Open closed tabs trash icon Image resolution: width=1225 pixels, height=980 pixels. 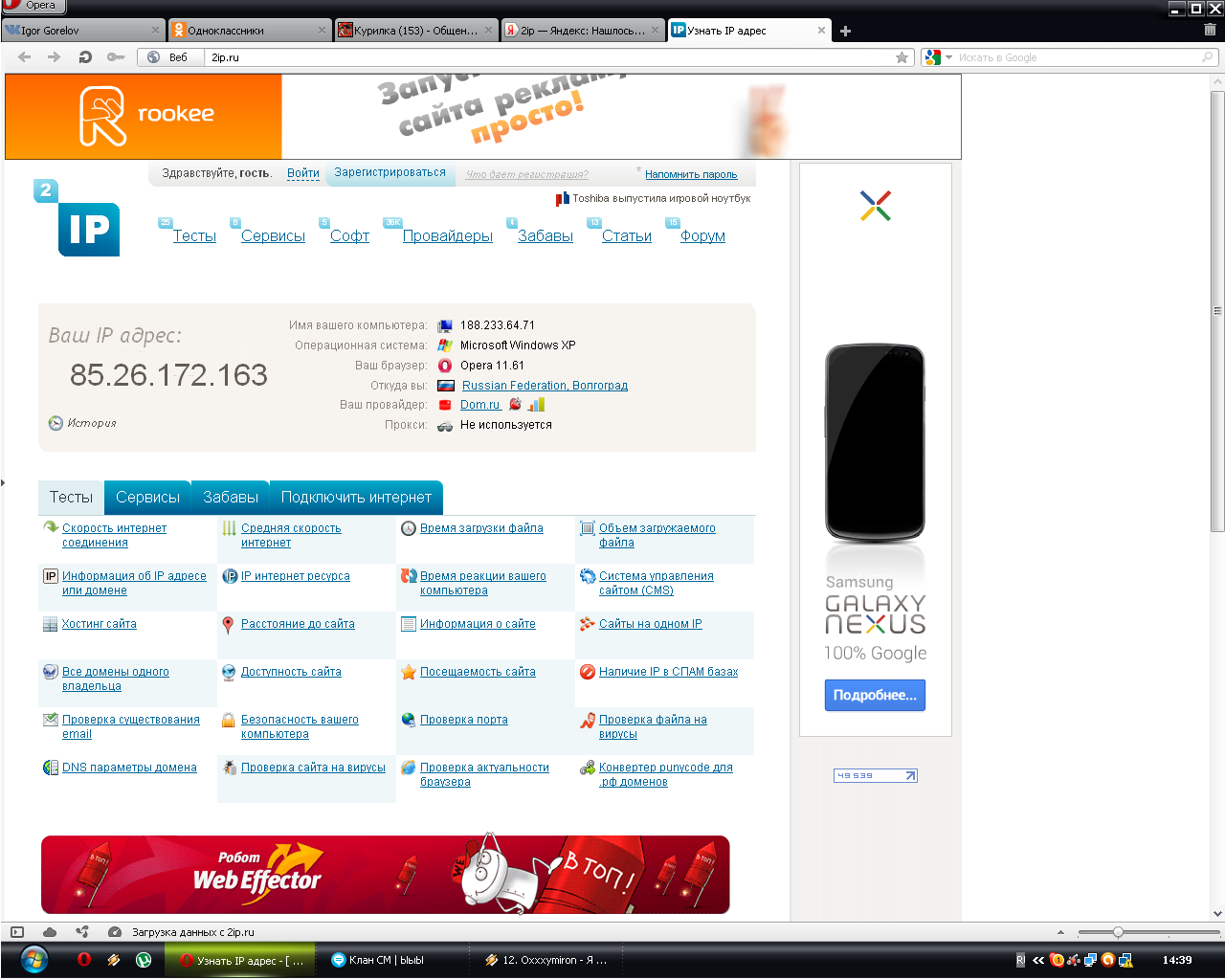point(1210,31)
